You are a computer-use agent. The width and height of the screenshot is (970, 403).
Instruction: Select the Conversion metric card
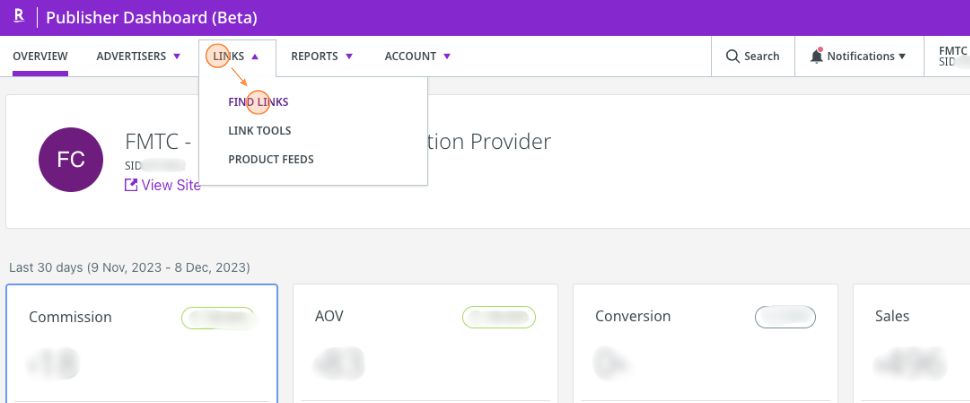[x=705, y=343]
